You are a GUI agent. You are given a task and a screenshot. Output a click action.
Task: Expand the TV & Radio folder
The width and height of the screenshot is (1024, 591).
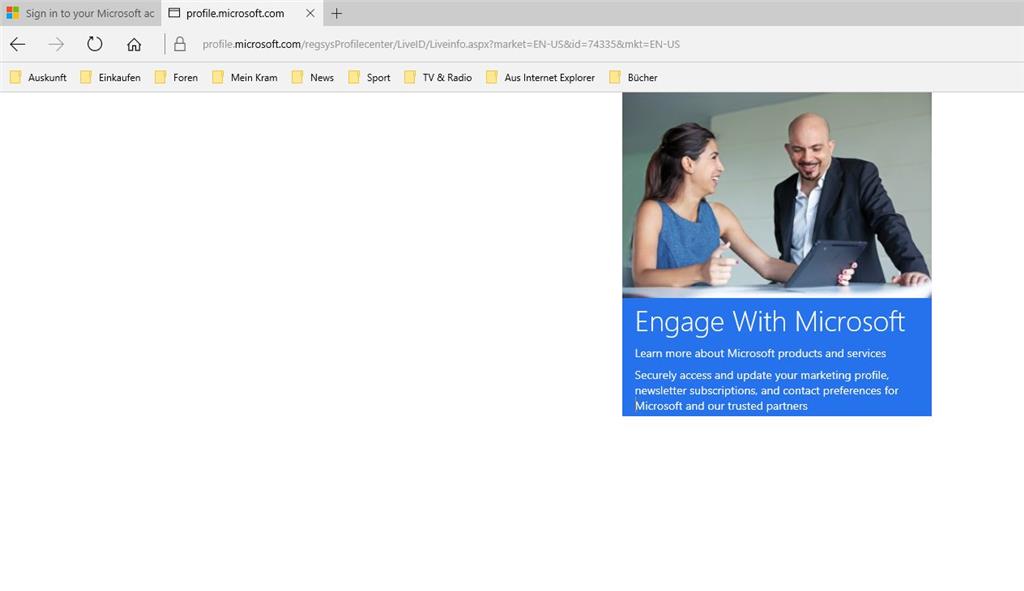pyautogui.click(x=438, y=78)
